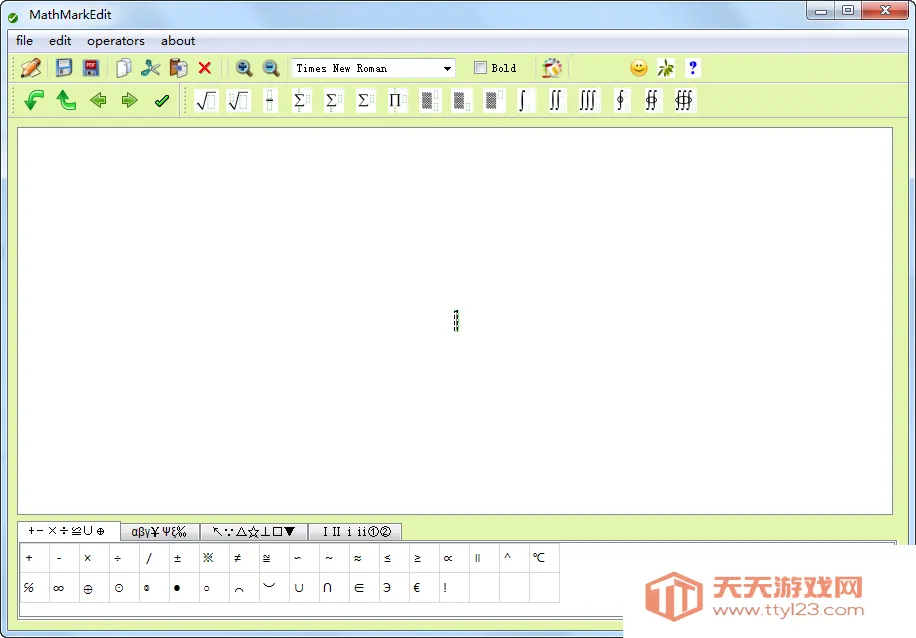Switch to the Roman numerals symbol tab
Image resolution: width=916 pixels, height=638 pixels.
point(355,532)
